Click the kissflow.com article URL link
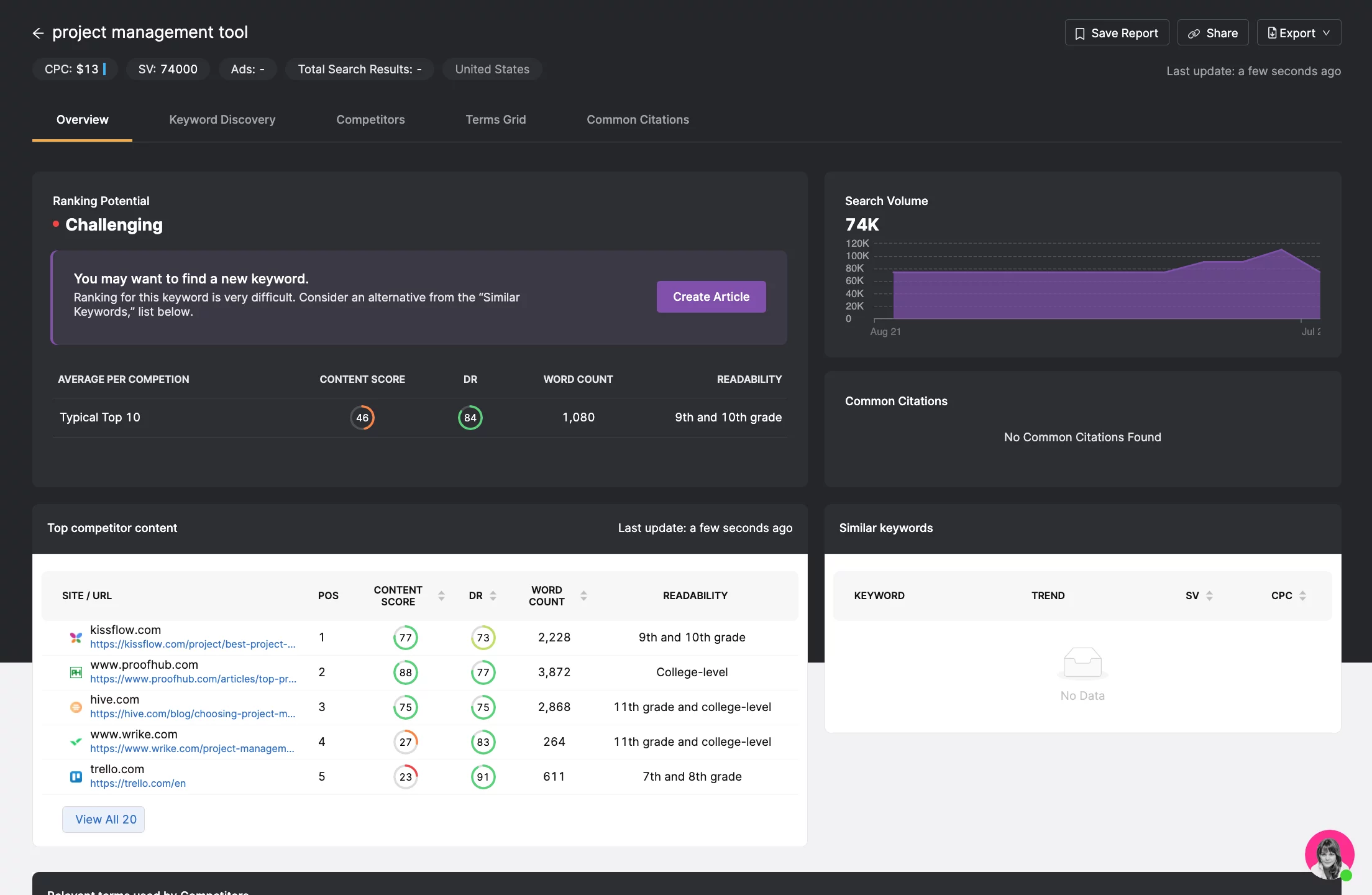1372x895 pixels. (193, 644)
